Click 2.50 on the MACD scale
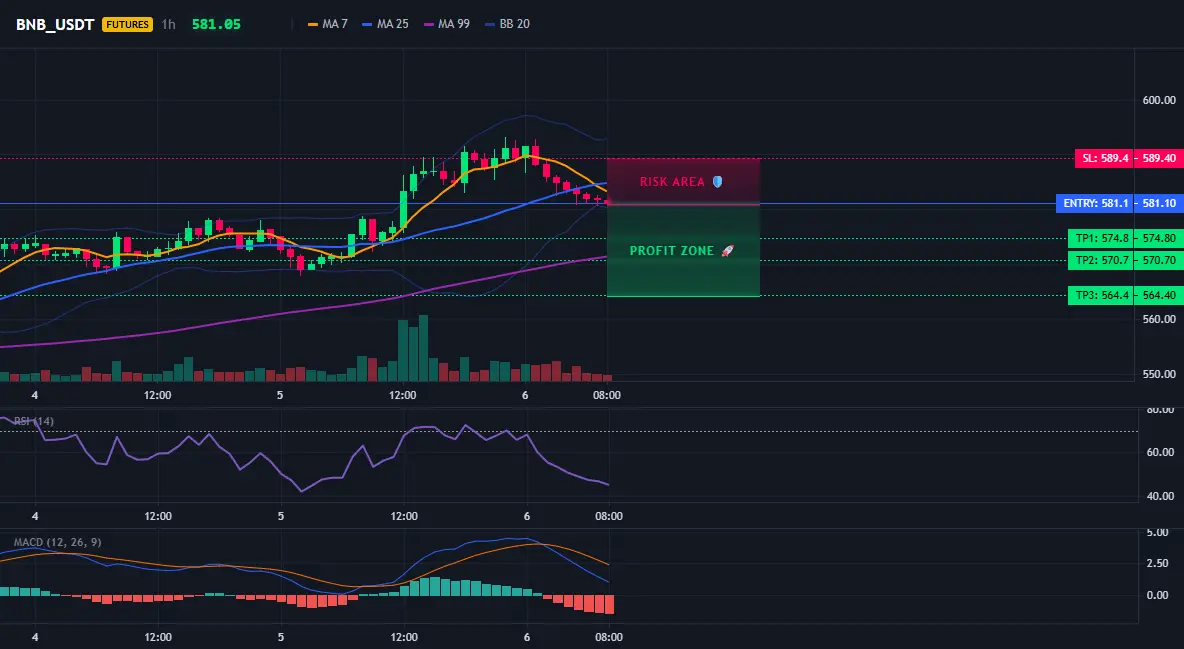Viewport: 1184px width, 649px height. click(x=1158, y=563)
